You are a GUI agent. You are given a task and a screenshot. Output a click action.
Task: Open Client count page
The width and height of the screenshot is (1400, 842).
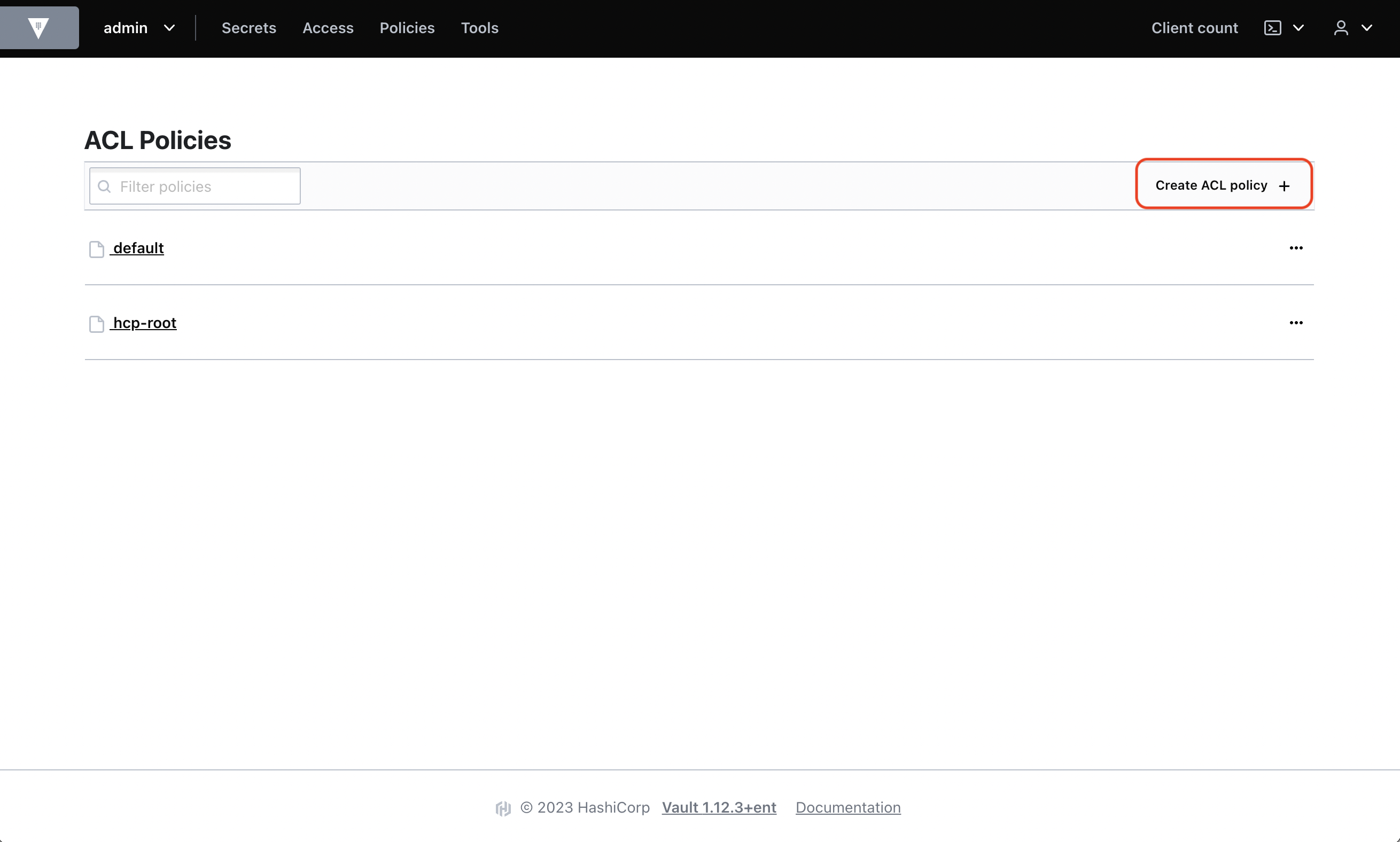[x=1195, y=28]
